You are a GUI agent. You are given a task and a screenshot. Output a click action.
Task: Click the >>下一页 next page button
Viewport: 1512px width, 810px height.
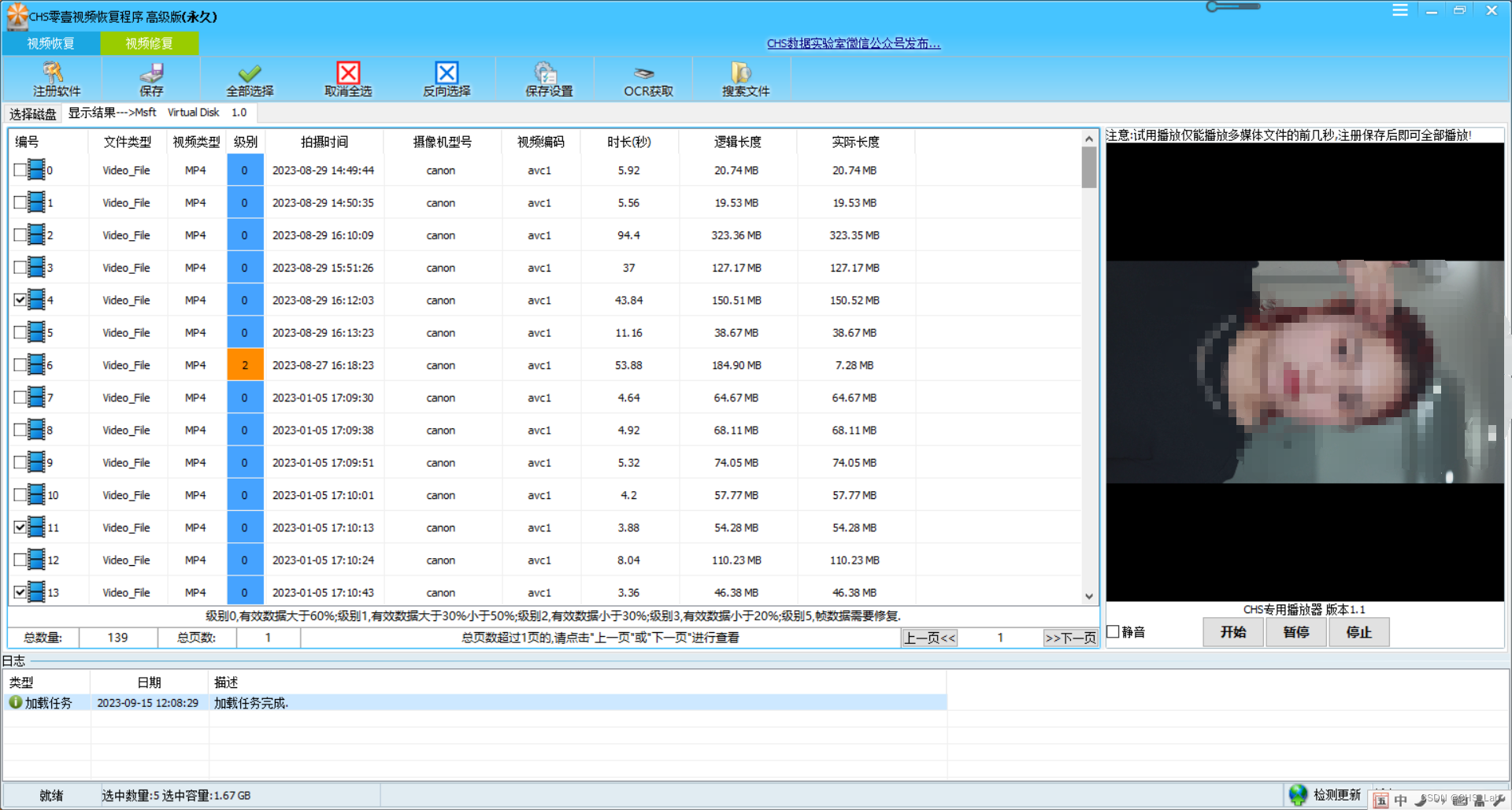[x=1070, y=638]
